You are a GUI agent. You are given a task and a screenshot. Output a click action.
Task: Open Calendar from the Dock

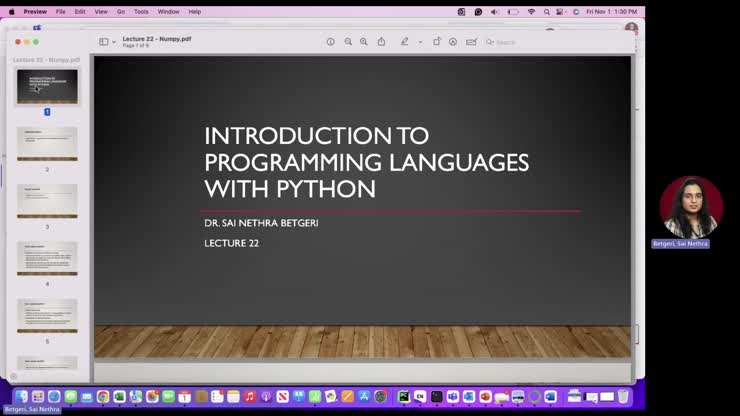point(185,397)
